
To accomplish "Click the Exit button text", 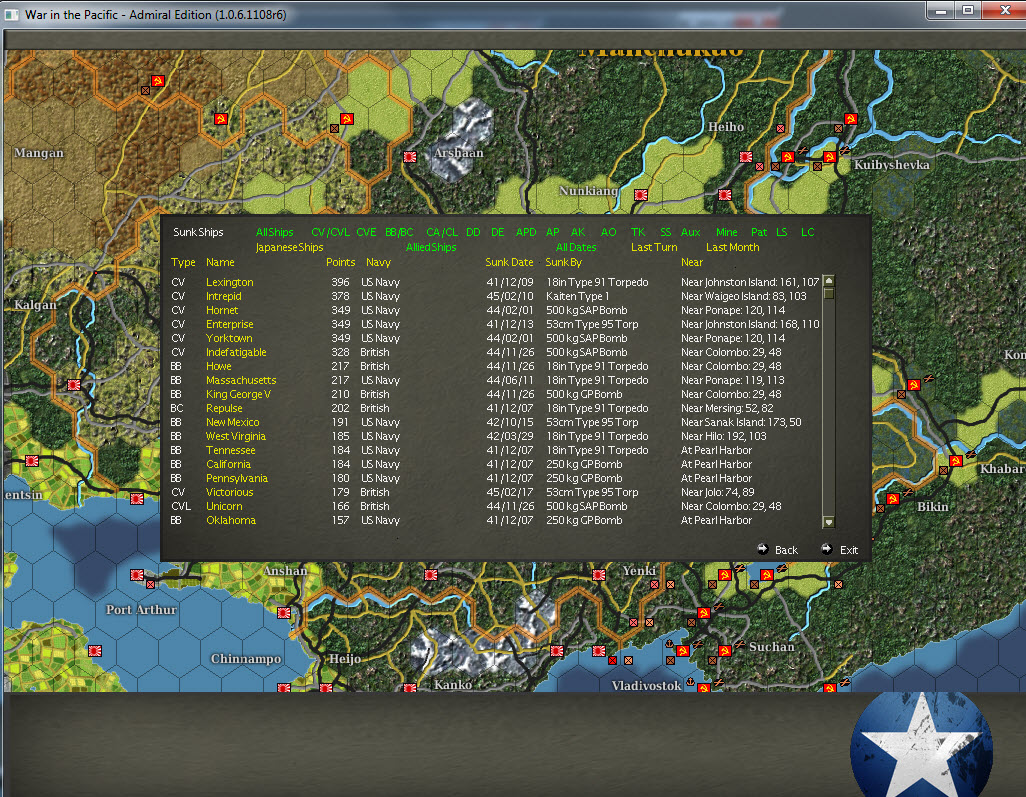I will point(849,550).
